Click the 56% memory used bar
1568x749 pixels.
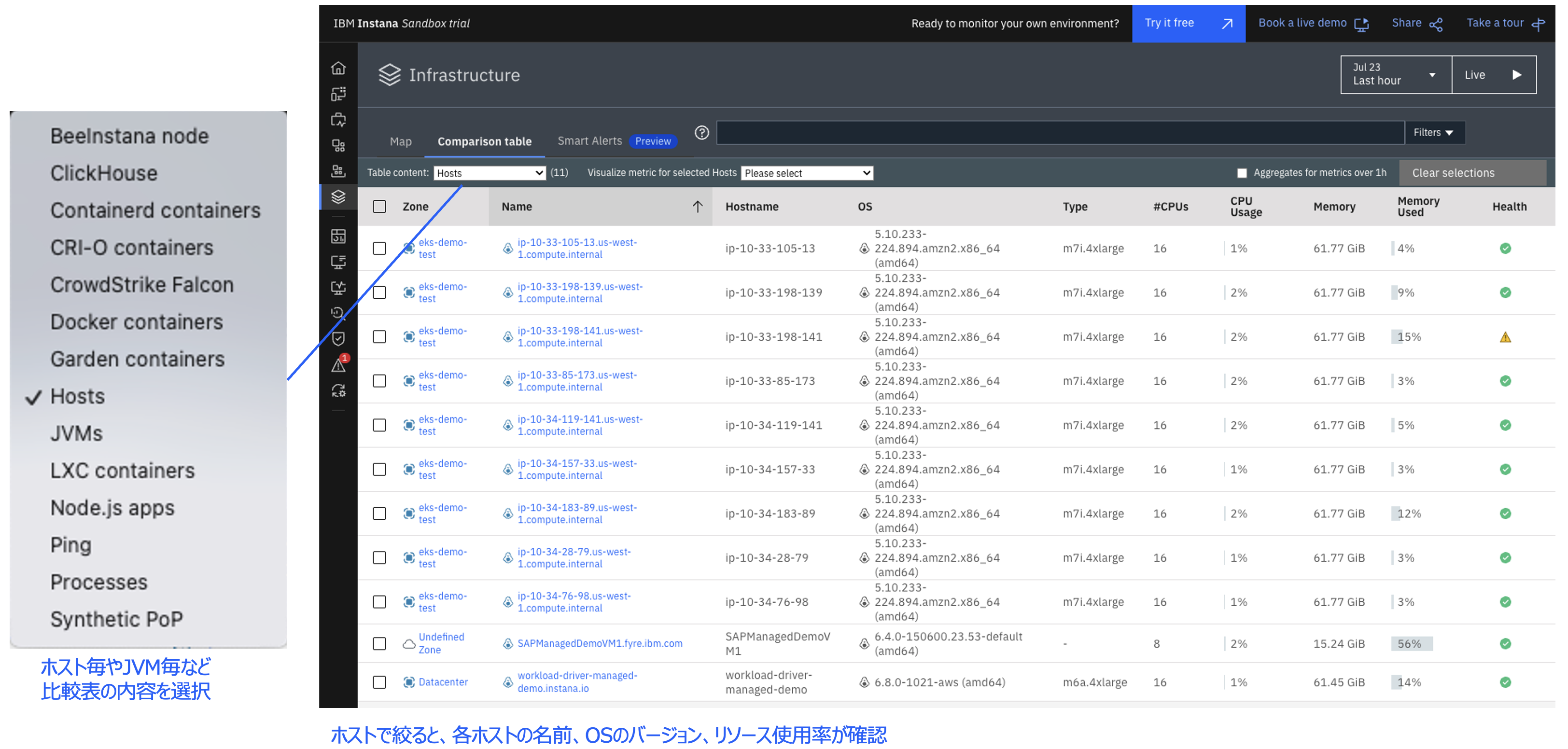pos(1411,644)
